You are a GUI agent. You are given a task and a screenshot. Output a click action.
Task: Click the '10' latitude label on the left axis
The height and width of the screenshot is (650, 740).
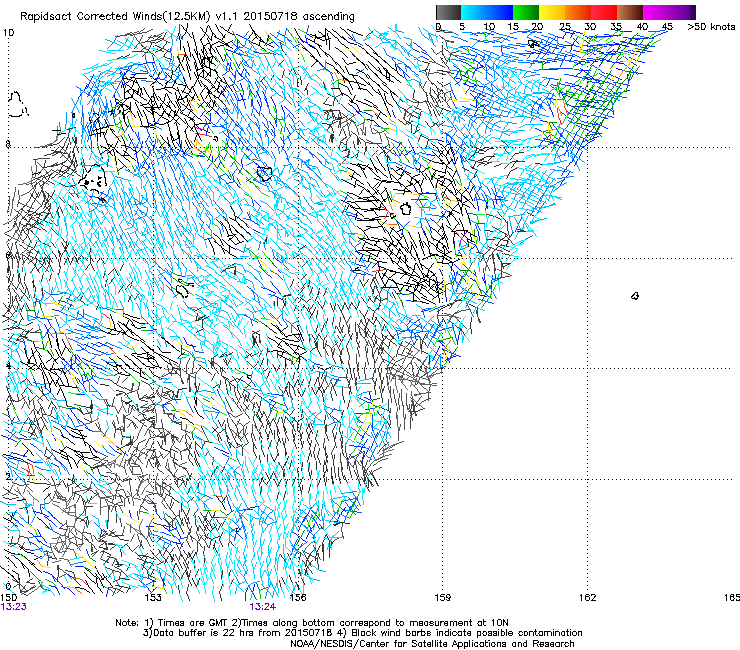(x=8, y=33)
